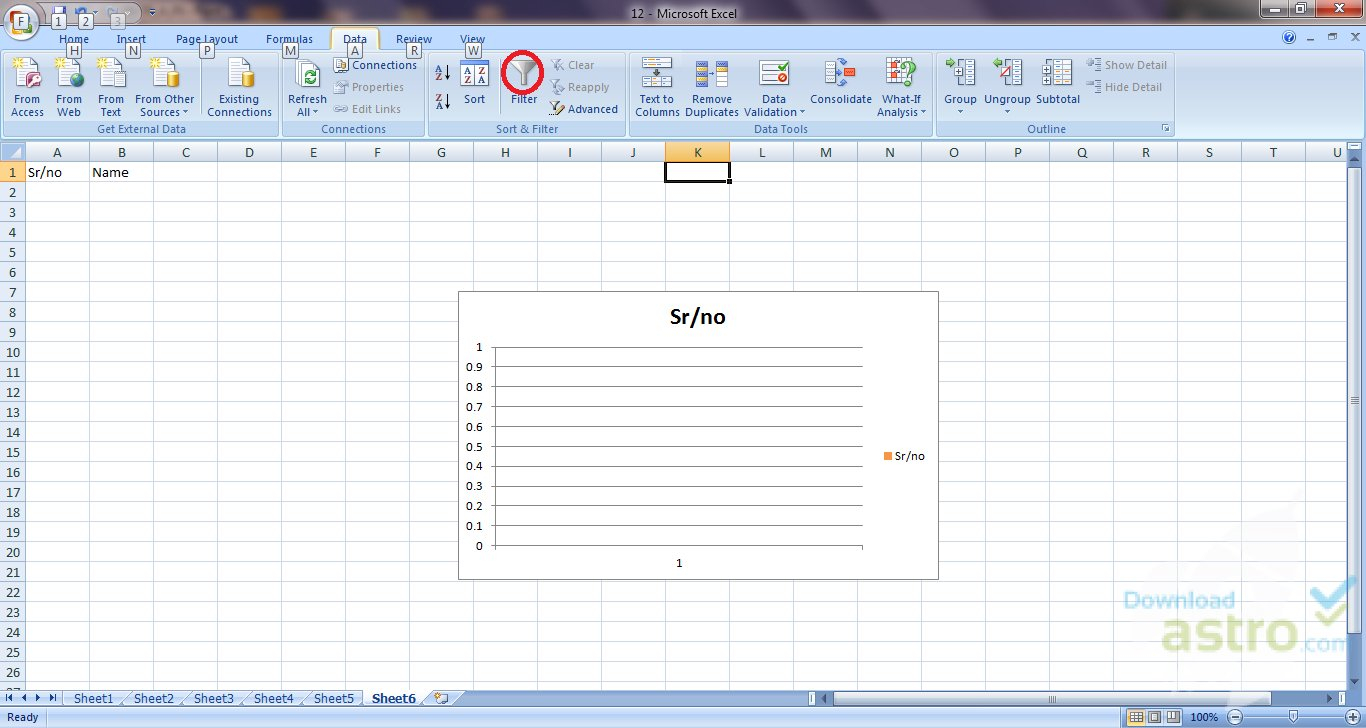Viewport: 1366px width, 728px height.
Task: Click the Remove Duplicates icon
Action: (712, 74)
